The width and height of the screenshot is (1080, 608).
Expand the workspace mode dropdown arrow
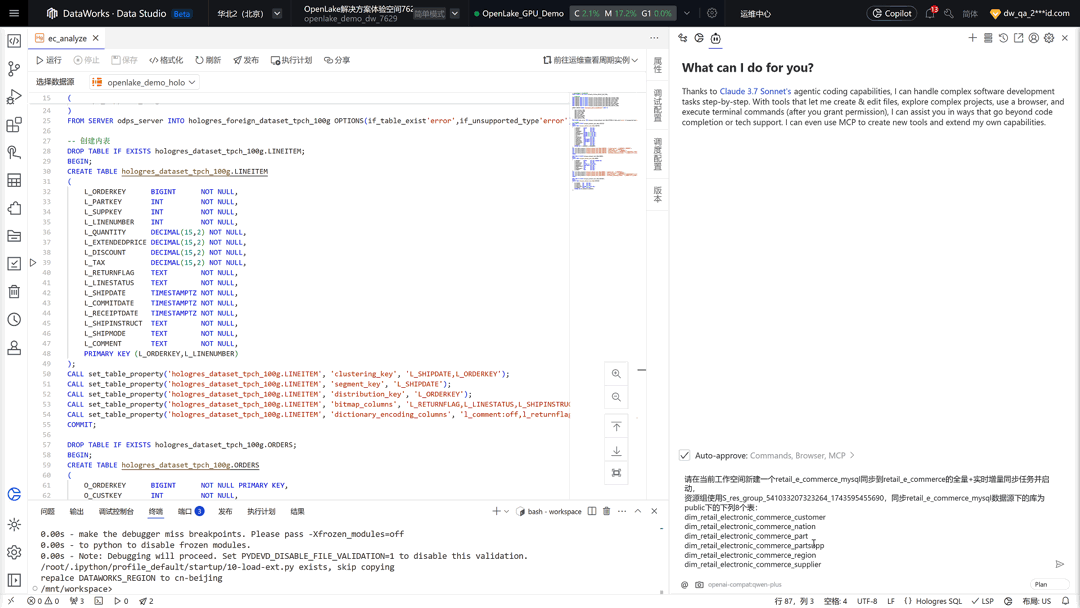coord(455,13)
